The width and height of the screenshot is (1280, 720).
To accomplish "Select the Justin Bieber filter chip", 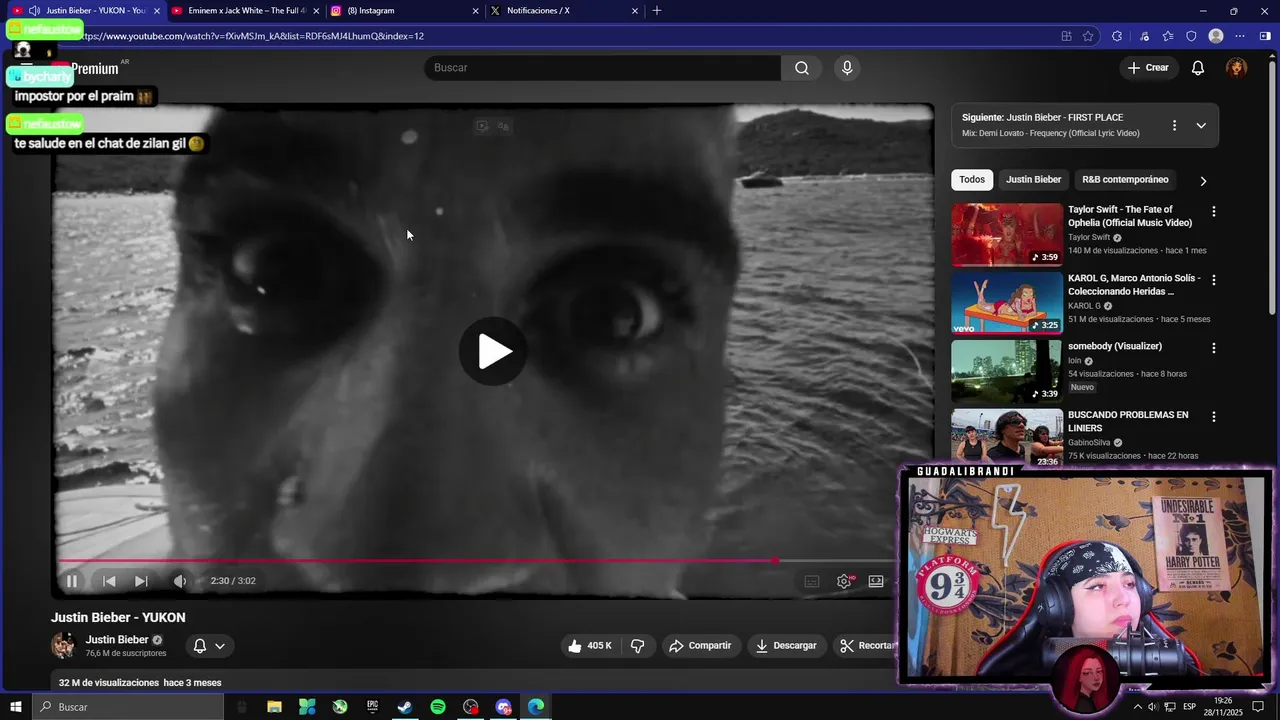I will click(x=1033, y=180).
